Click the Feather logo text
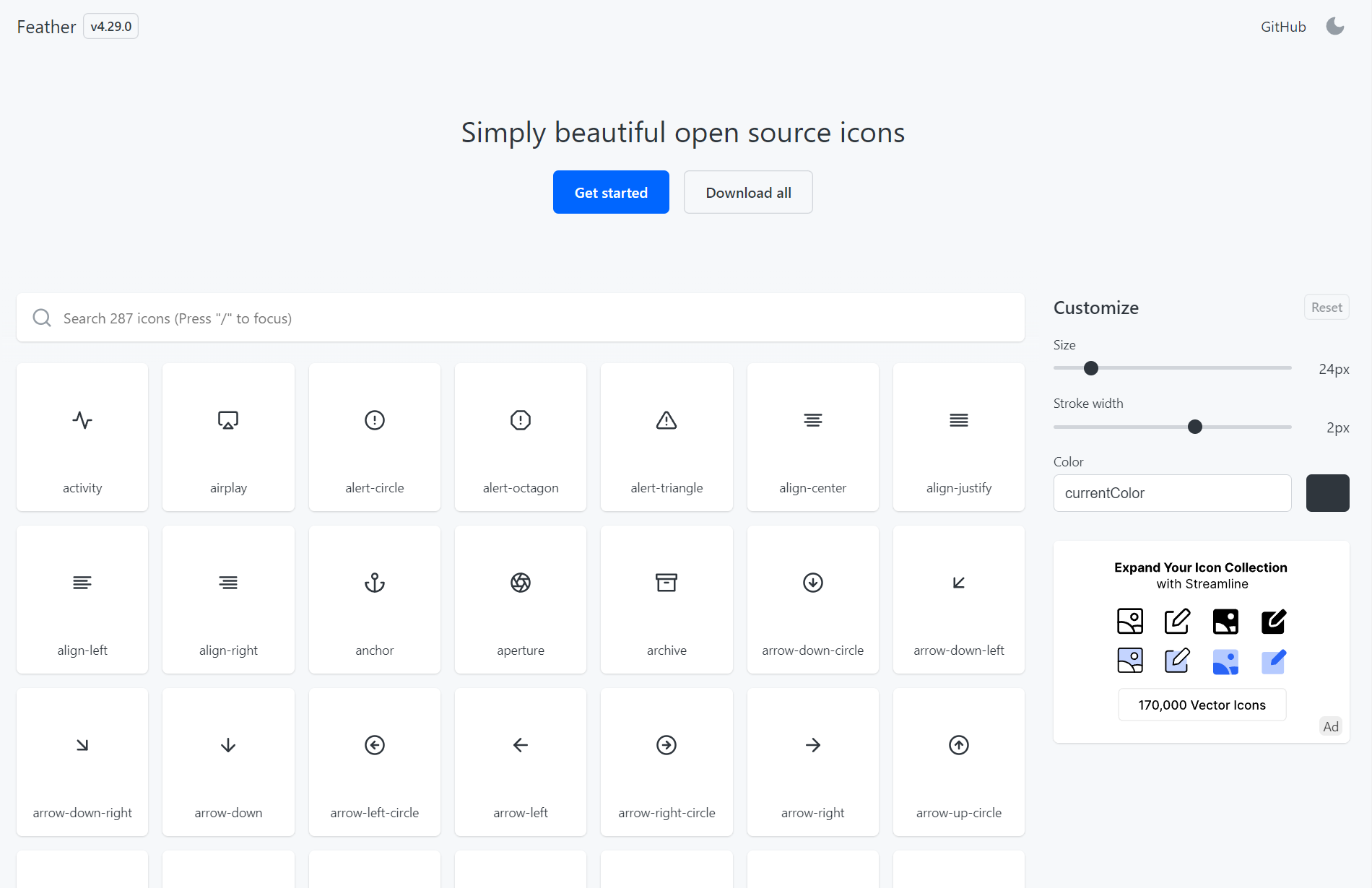 coord(46,27)
